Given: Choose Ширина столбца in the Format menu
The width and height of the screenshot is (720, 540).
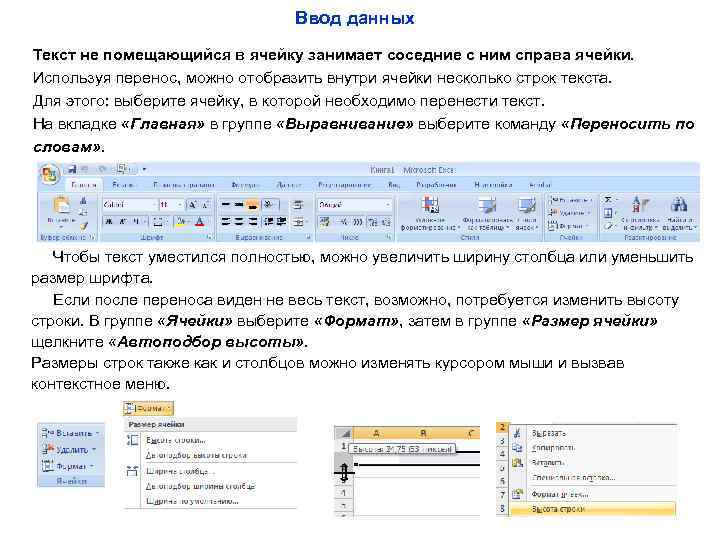Looking at the screenshot, I should click(180, 471).
